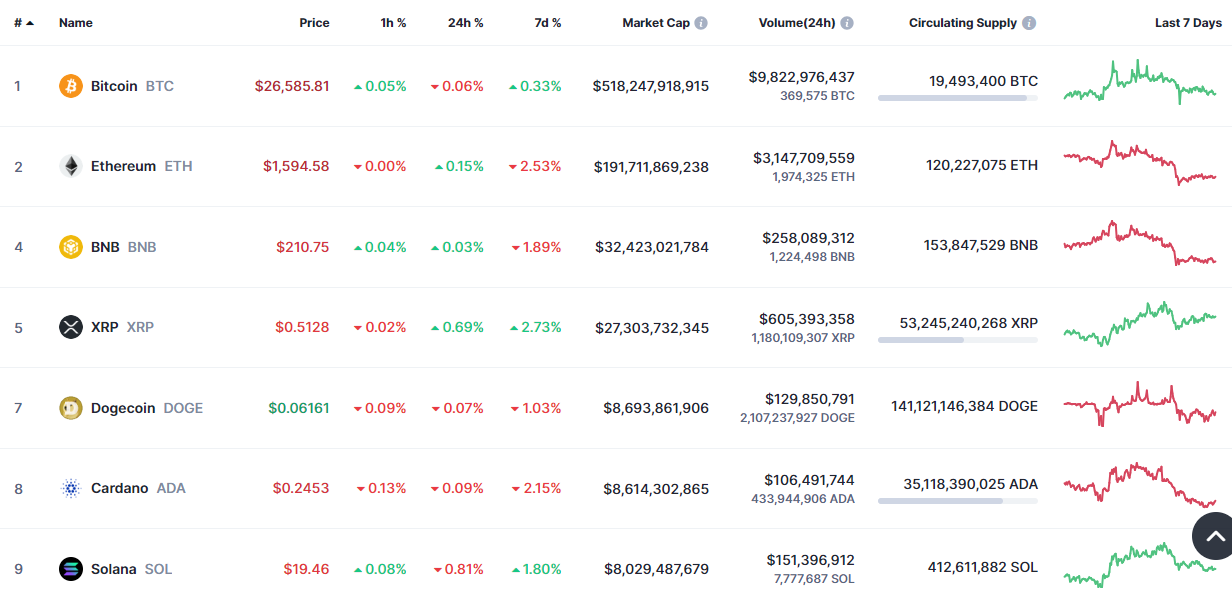
Task: Open the Circulating Supply info icon
Action: click(1029, 23)
